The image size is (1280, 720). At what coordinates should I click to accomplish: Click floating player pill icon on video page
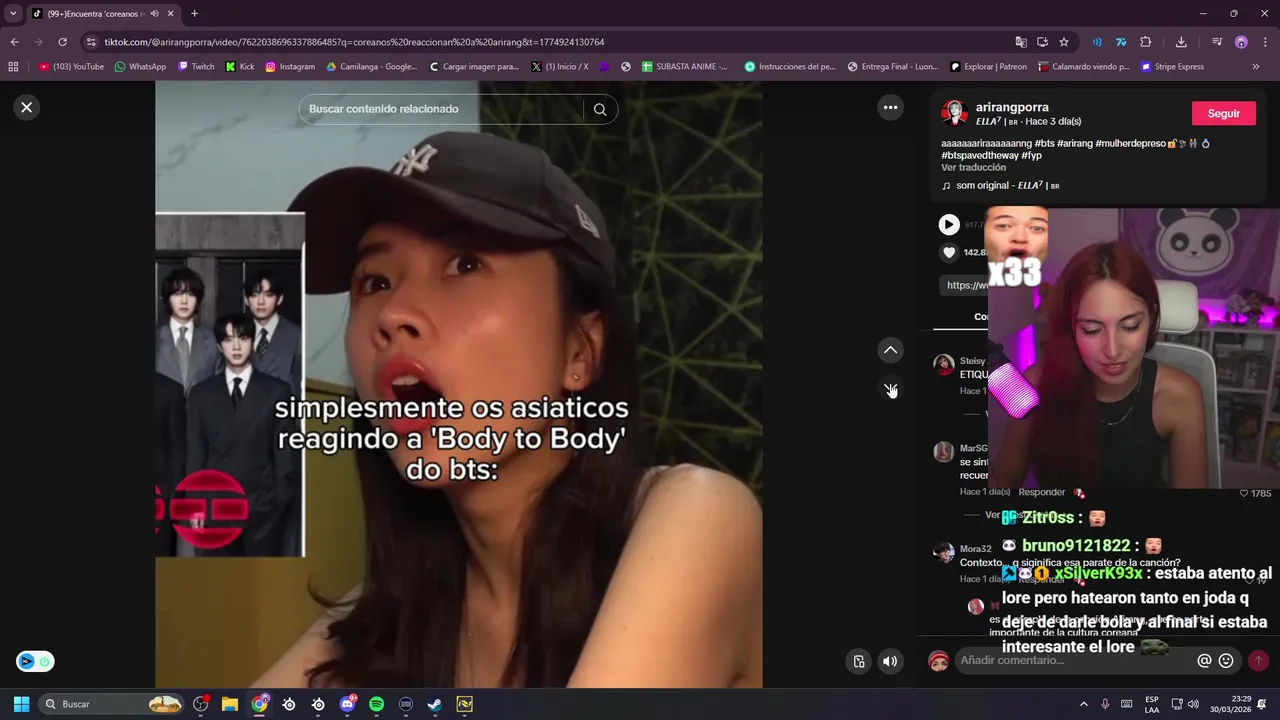pos(35,661)
